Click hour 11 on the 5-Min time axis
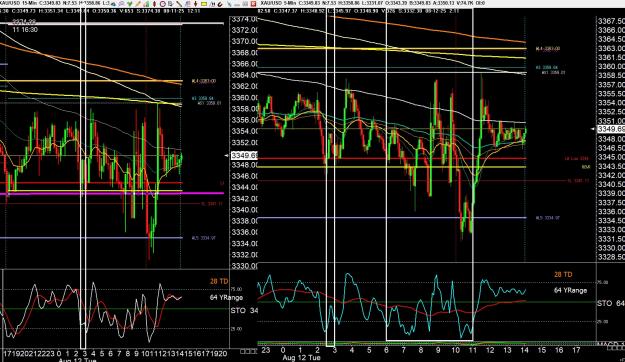Image resolution: width=625 pixels, height=362 pixels. pyautogui.click(x=473, y=350)
